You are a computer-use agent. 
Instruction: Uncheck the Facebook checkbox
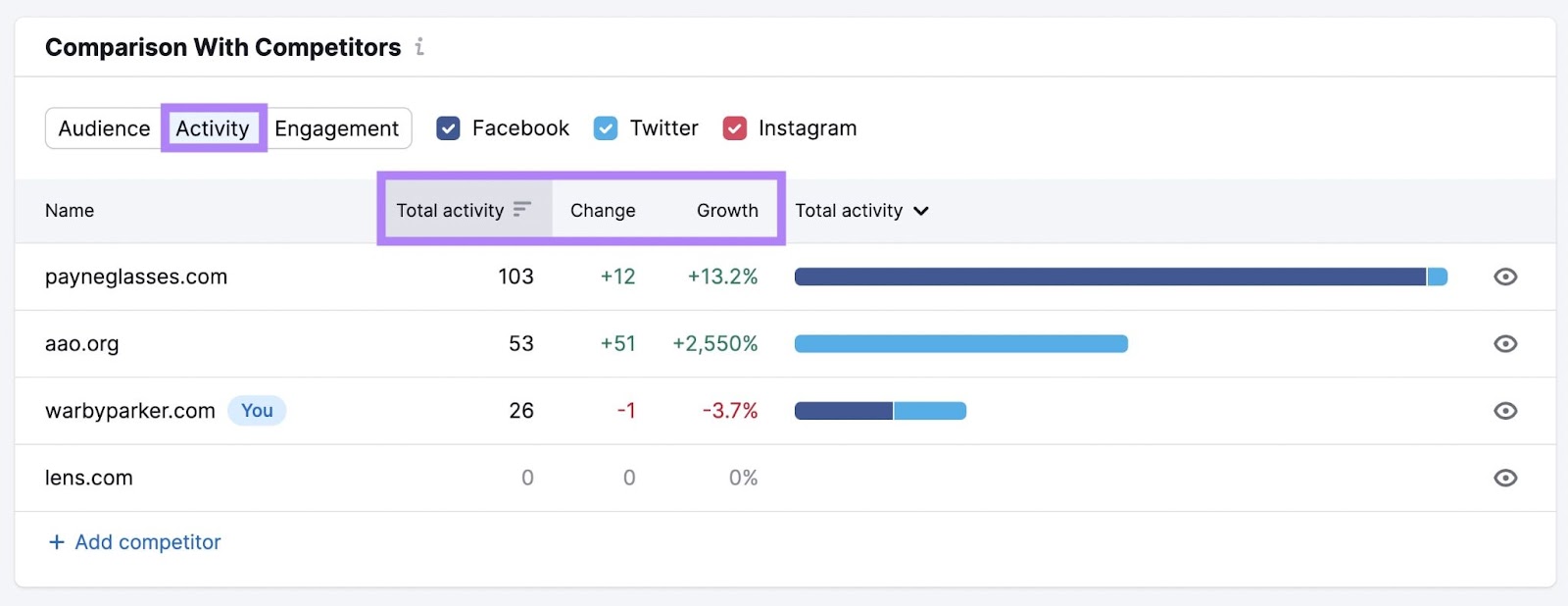449,127
